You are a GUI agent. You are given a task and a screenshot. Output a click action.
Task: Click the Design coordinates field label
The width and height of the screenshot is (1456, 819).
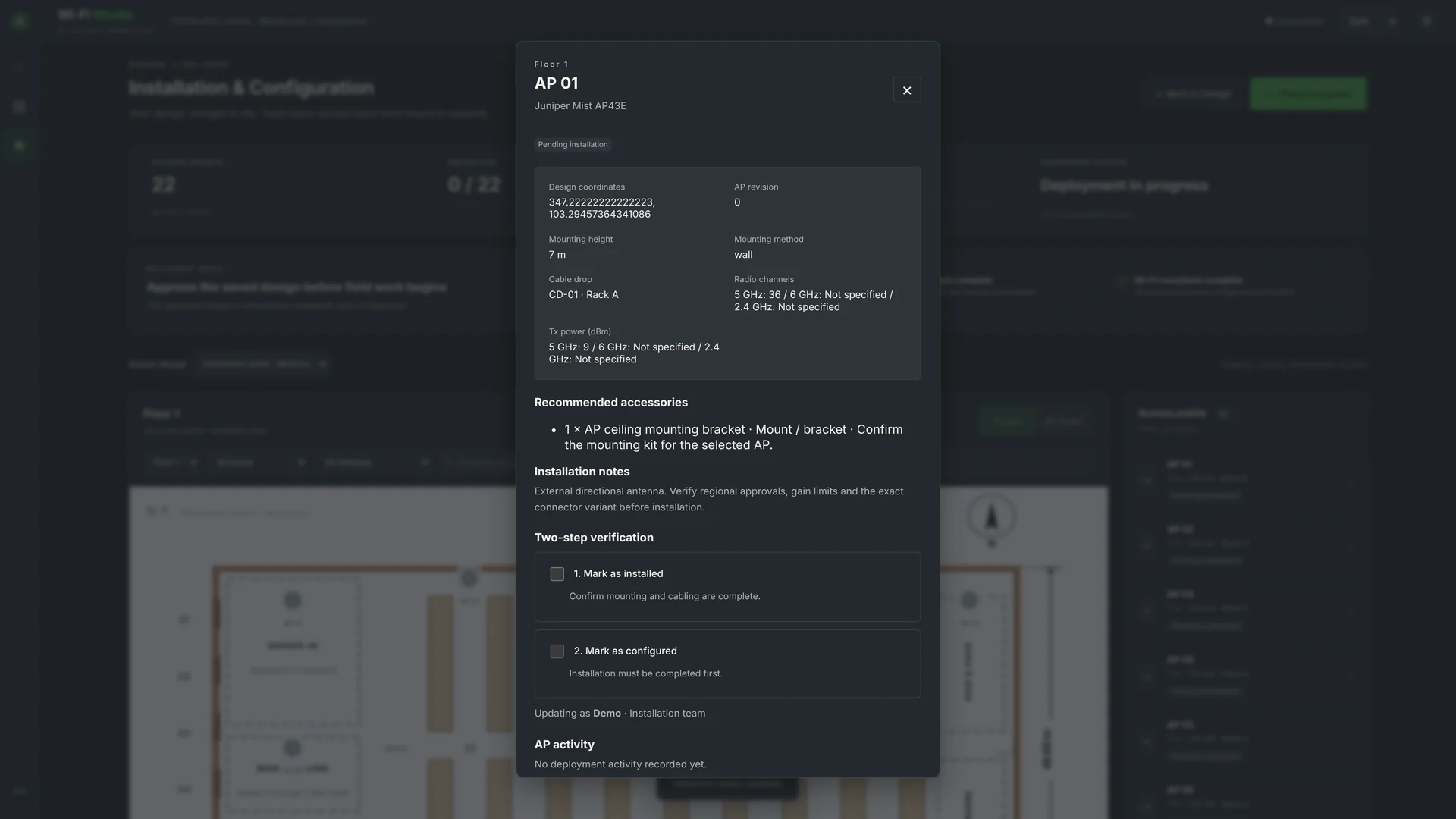pos(587,187)
